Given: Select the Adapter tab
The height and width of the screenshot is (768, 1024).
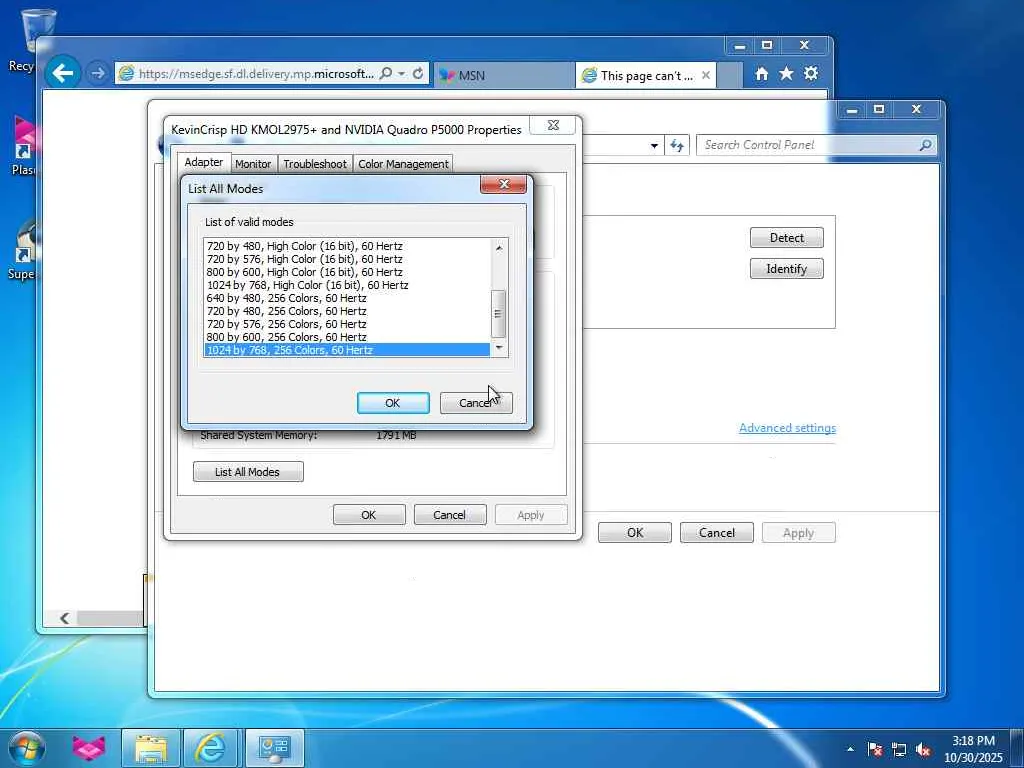Looking at the screenshot, I should pos(204,162).
